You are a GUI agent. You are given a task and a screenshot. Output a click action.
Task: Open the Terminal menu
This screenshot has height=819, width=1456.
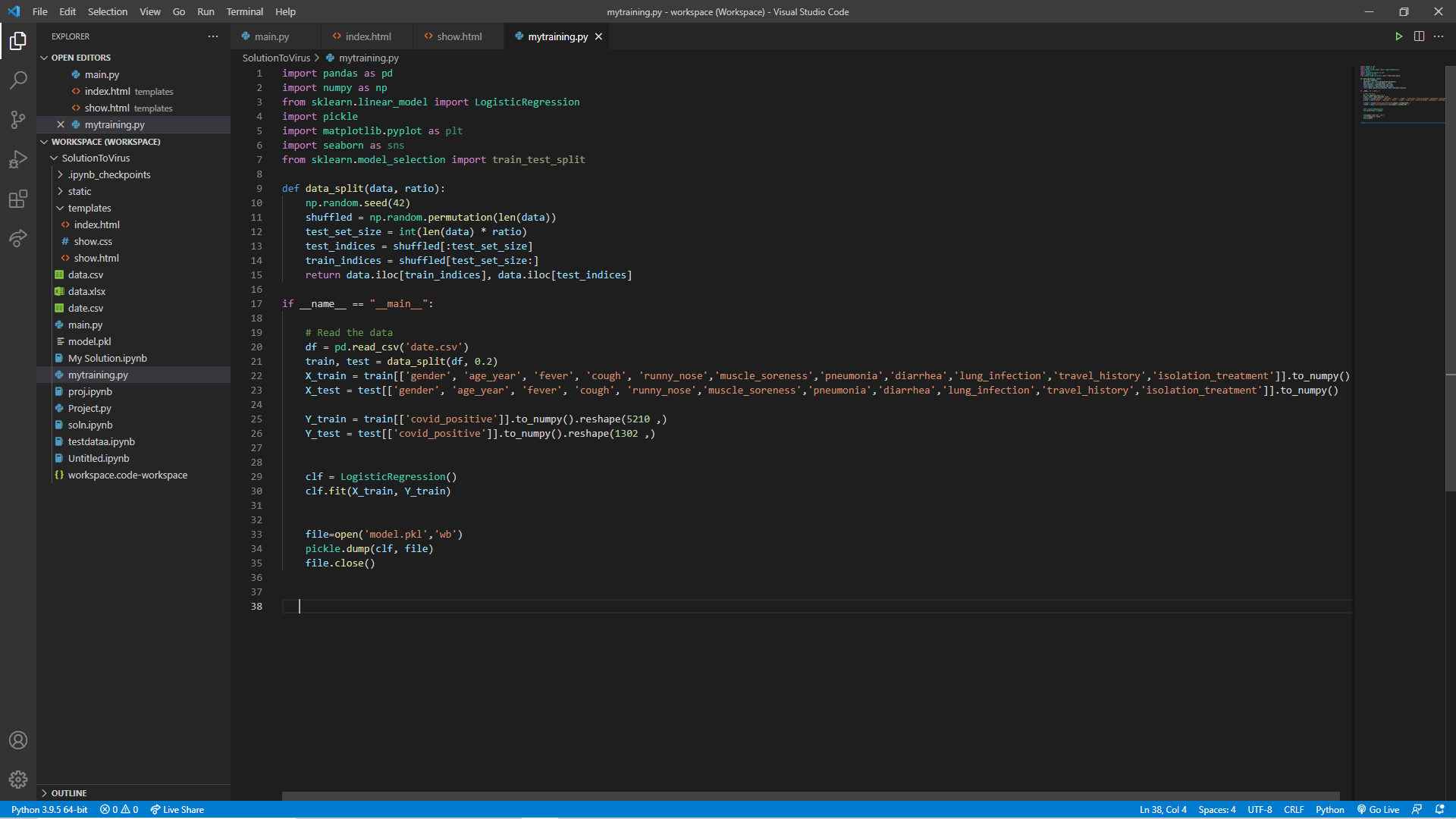click(x=244, y=11)
